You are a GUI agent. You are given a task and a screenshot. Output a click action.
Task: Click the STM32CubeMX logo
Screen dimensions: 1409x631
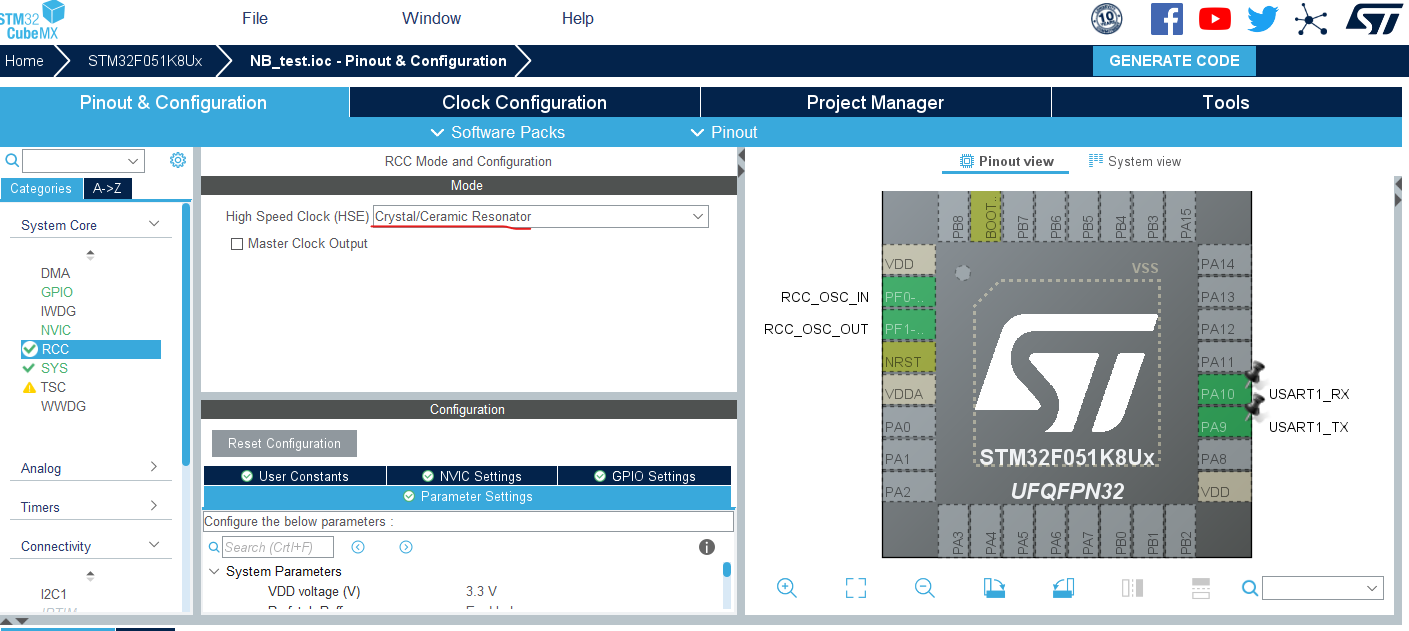pos(33,20)
